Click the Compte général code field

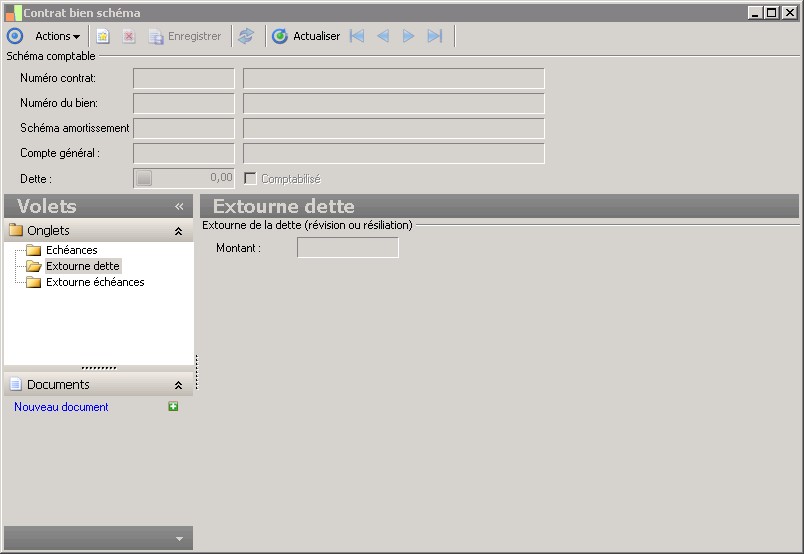(184, 153)
